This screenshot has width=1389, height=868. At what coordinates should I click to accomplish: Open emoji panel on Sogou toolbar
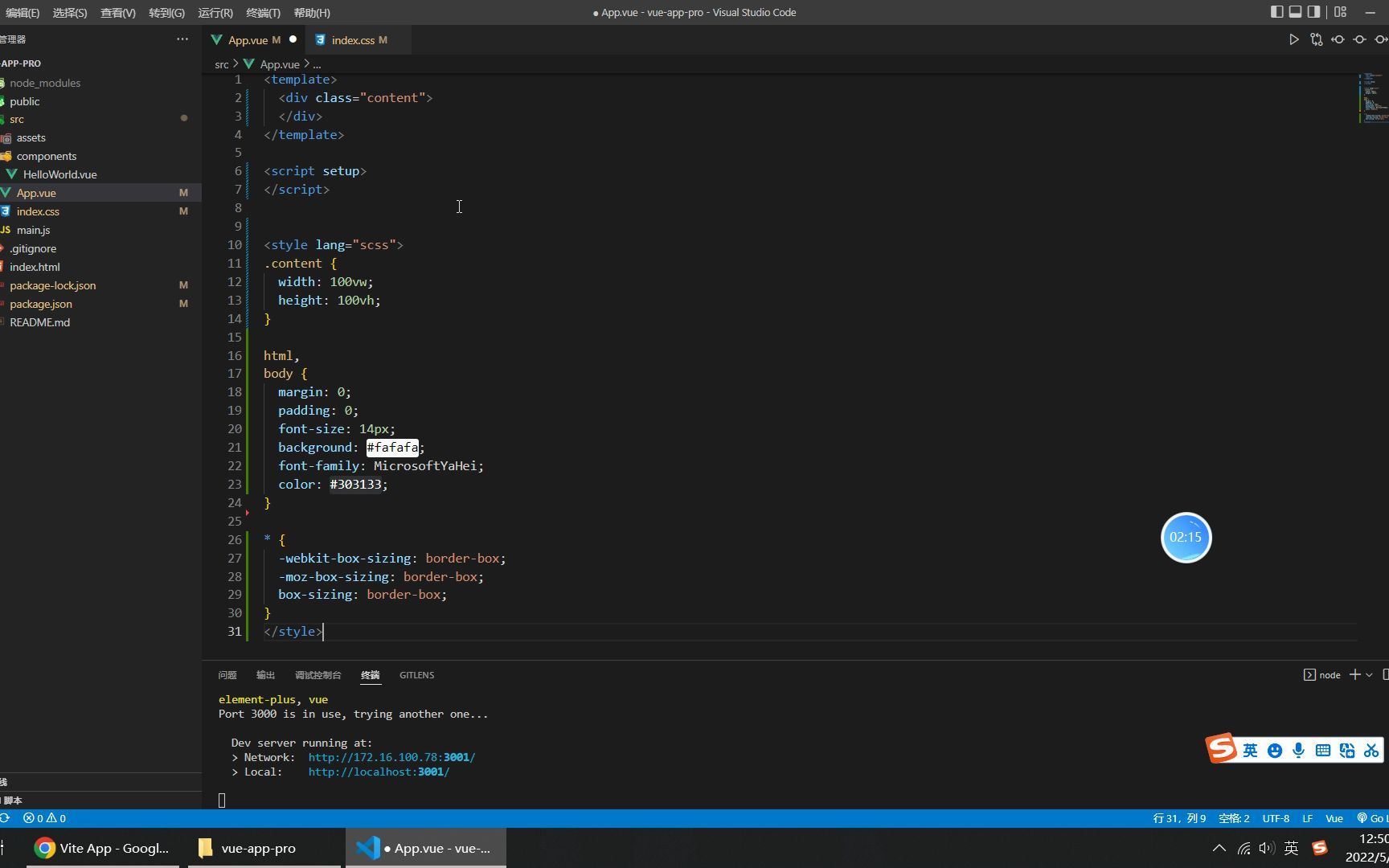click(x=1274, y=751)
